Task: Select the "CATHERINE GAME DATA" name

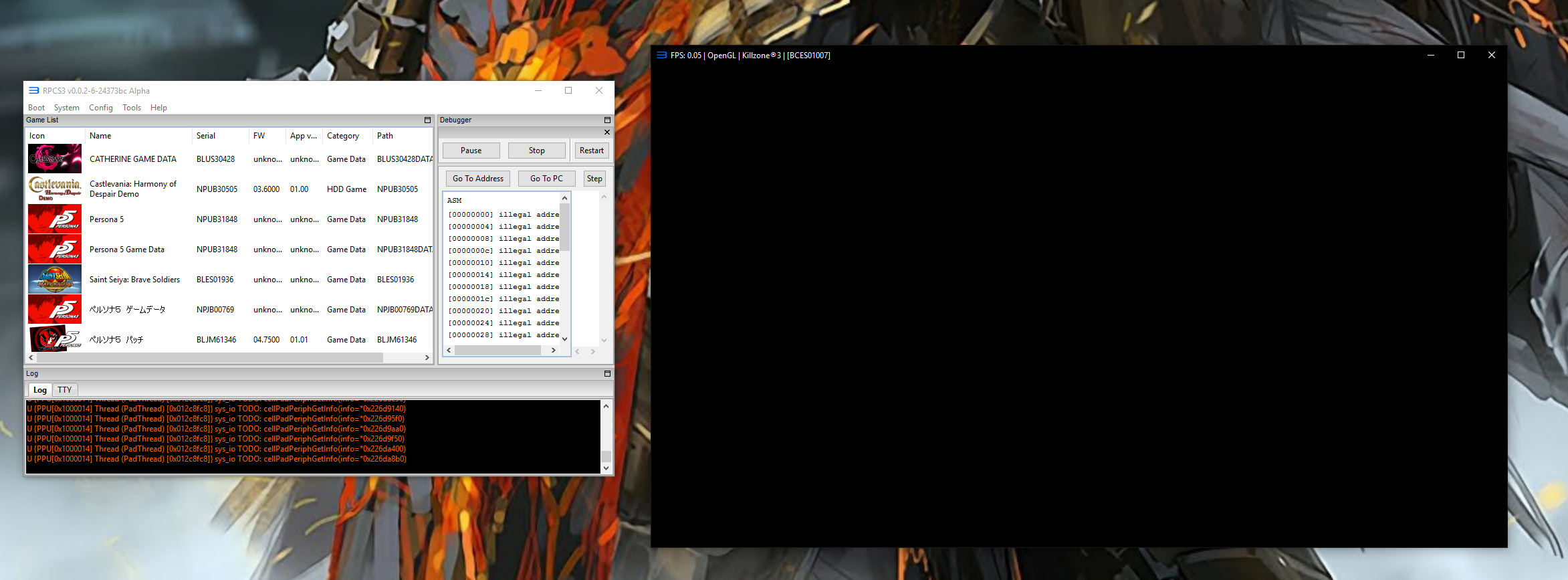Action: (133, 159)
